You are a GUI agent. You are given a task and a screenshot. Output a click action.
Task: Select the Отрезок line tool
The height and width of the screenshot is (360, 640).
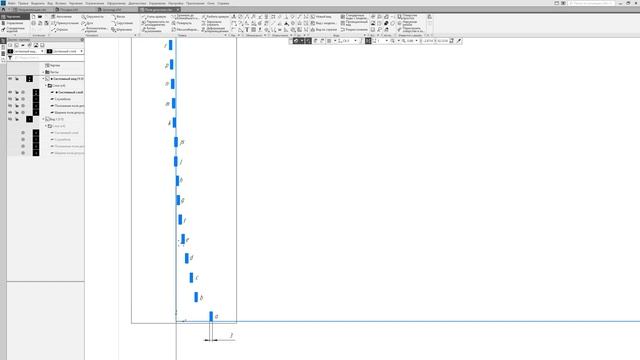[x=60, y=30]
